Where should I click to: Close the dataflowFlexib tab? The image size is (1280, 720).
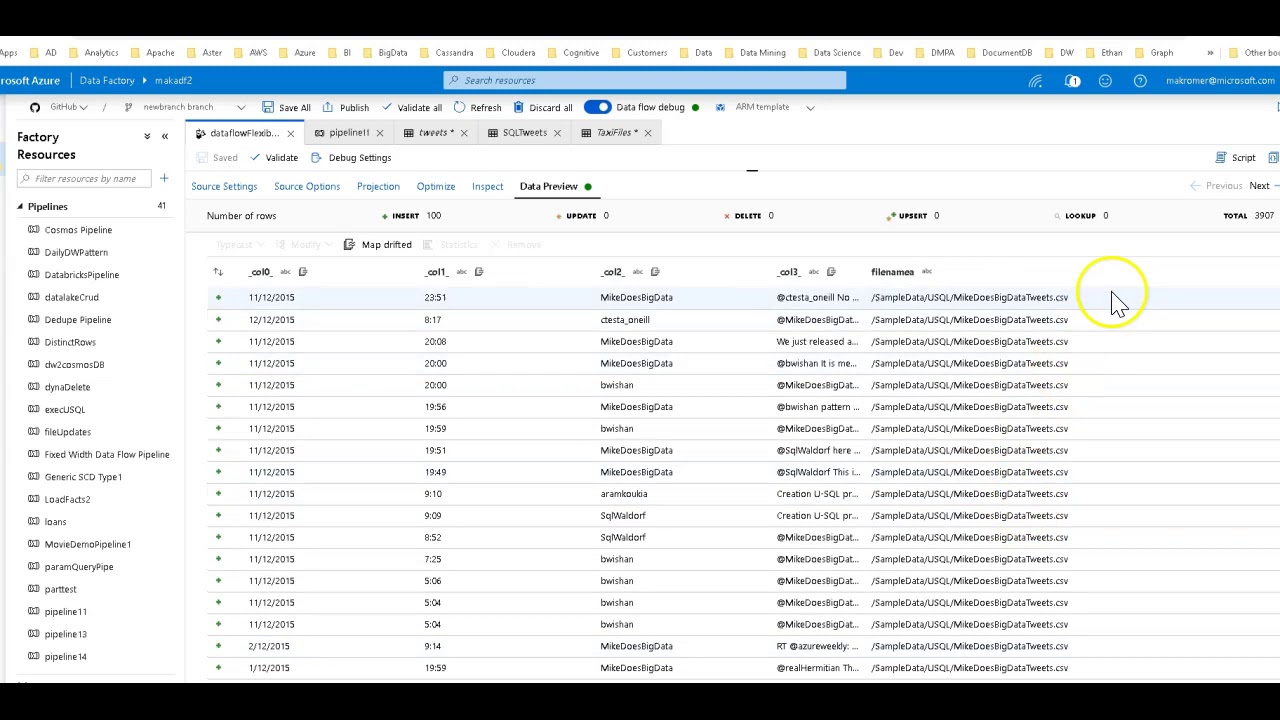(291, 133)
